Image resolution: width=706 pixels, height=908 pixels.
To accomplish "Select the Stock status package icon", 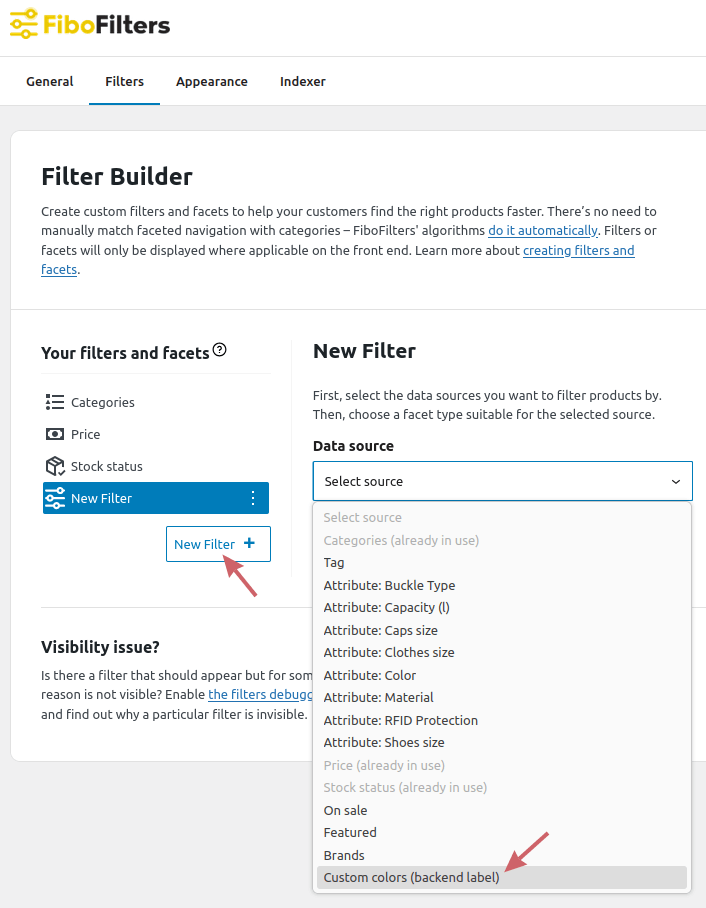I will [x=54, y=466].
